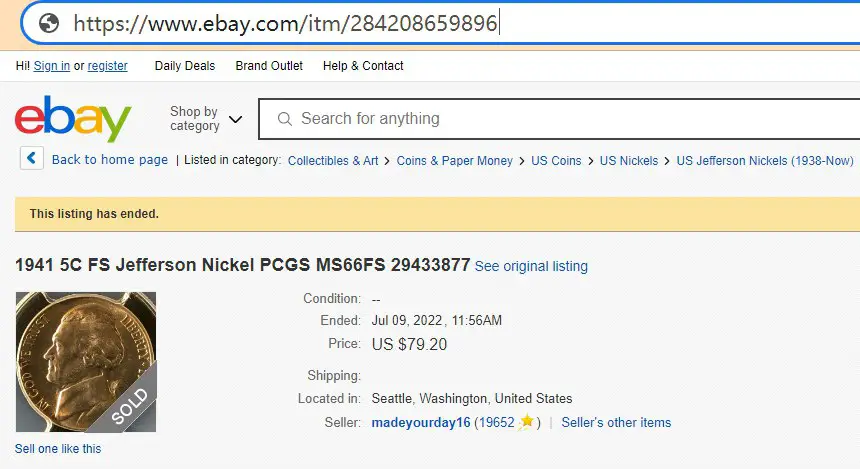The width and height of the screenshot is (860, 469).
Task: Open the Brand Outlet menu item
Action: tap(269, 66)
